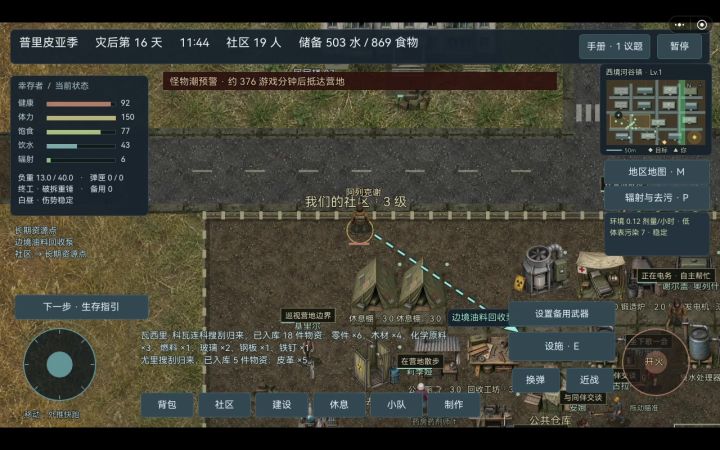
Task: Reload with the 换弹 button
Action: click(535, 380)
